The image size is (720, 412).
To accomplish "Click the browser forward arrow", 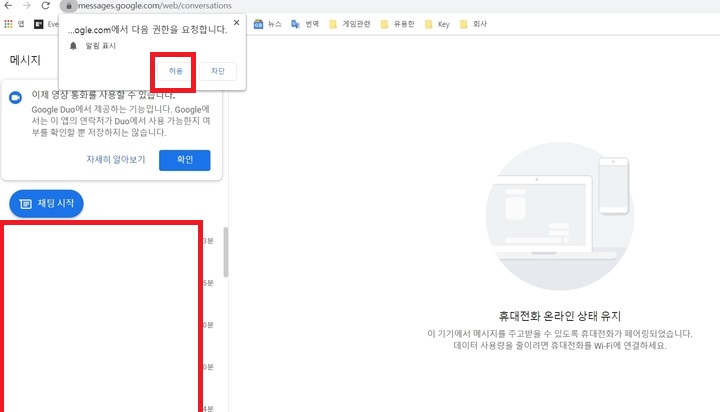I will click(27, 6).
